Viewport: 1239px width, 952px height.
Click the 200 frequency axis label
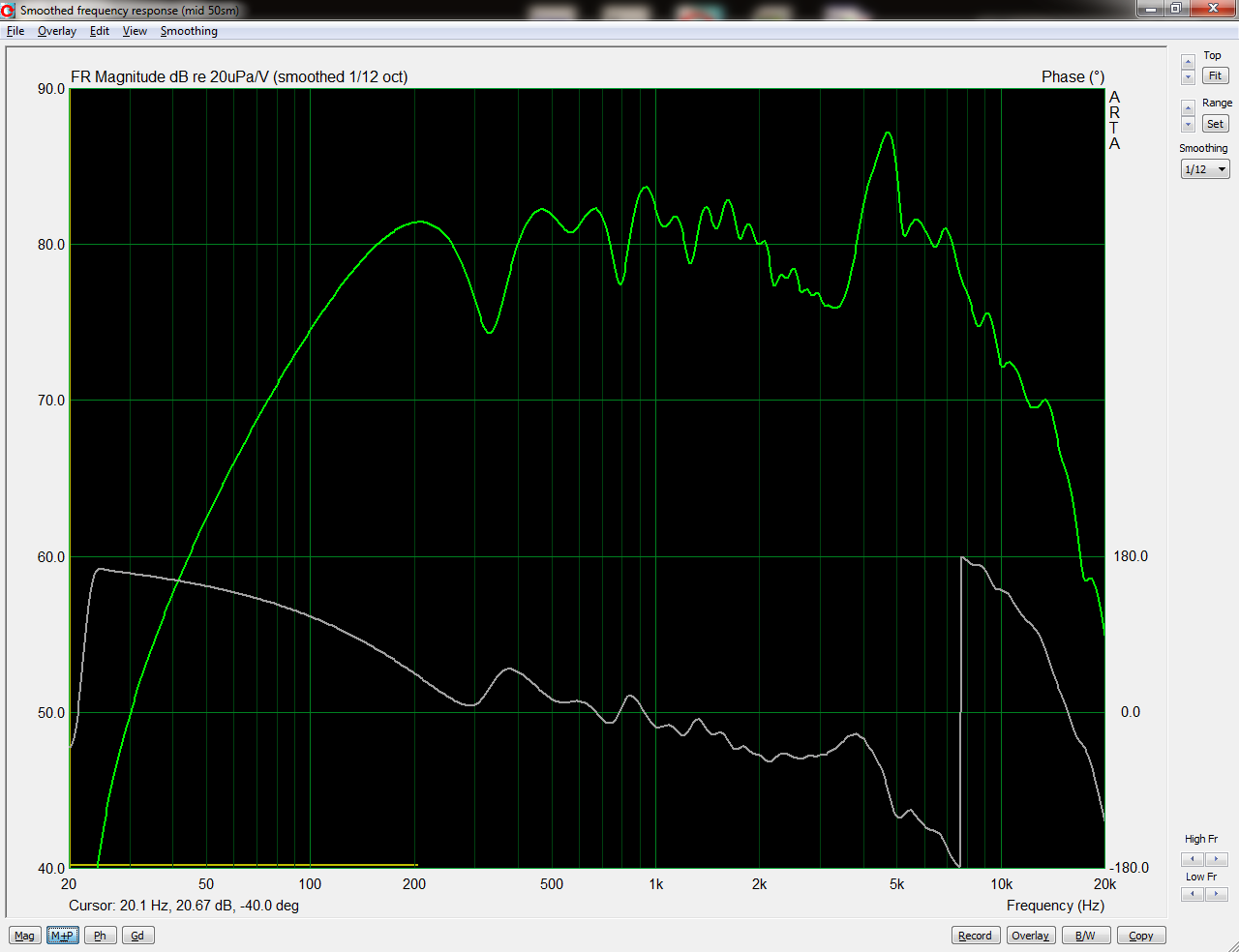tap(414, 884)
